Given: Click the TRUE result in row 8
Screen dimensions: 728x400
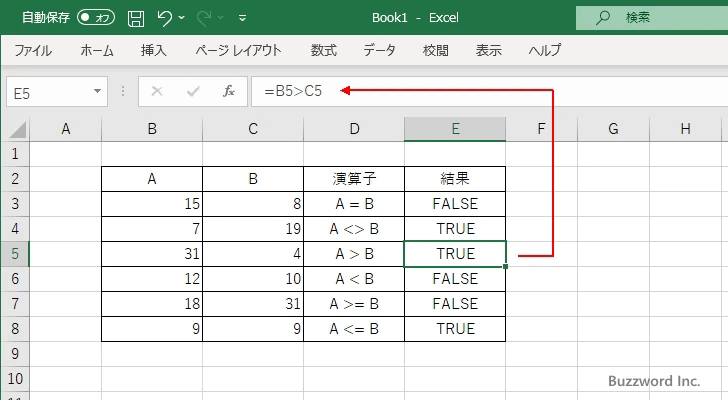Looking at the screenshot, I should coord(455,329).
